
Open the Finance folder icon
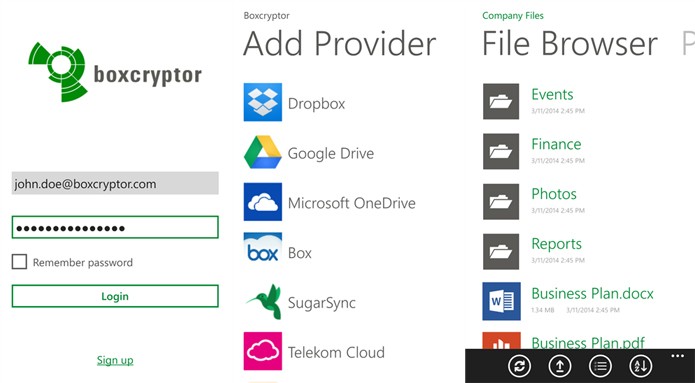pos(501,151)
